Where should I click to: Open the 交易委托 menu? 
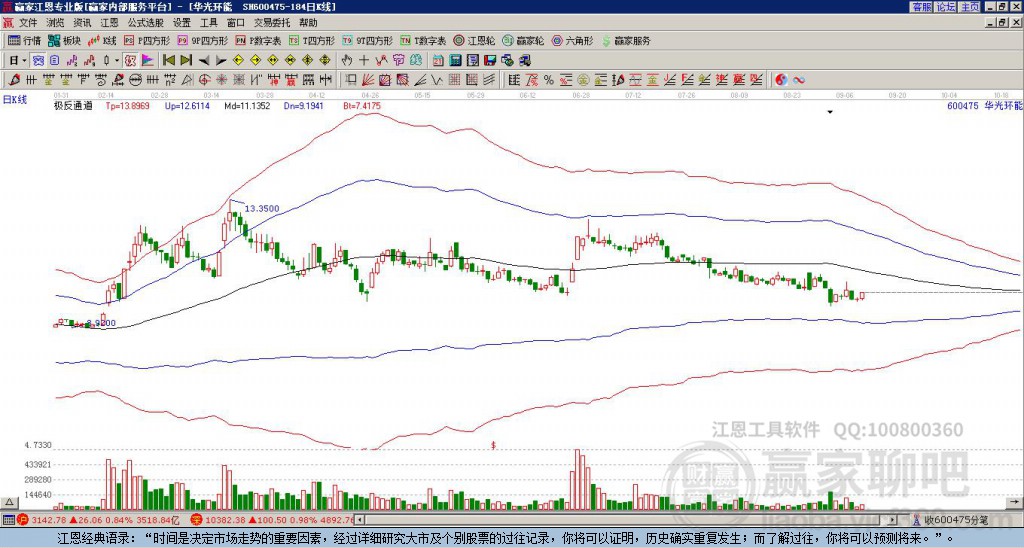pos(272,23)
